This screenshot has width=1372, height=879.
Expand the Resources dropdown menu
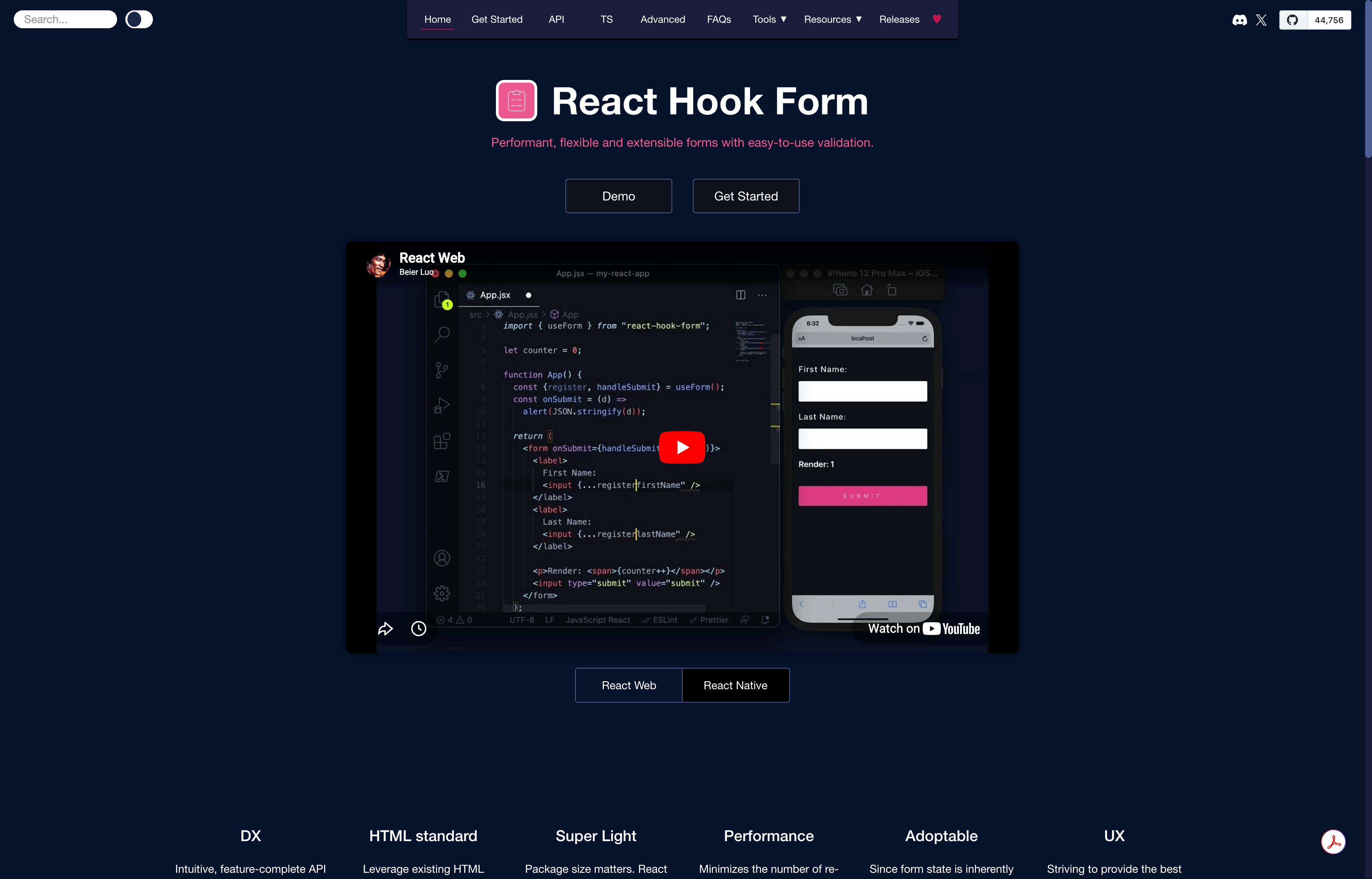tap(833, 19)
